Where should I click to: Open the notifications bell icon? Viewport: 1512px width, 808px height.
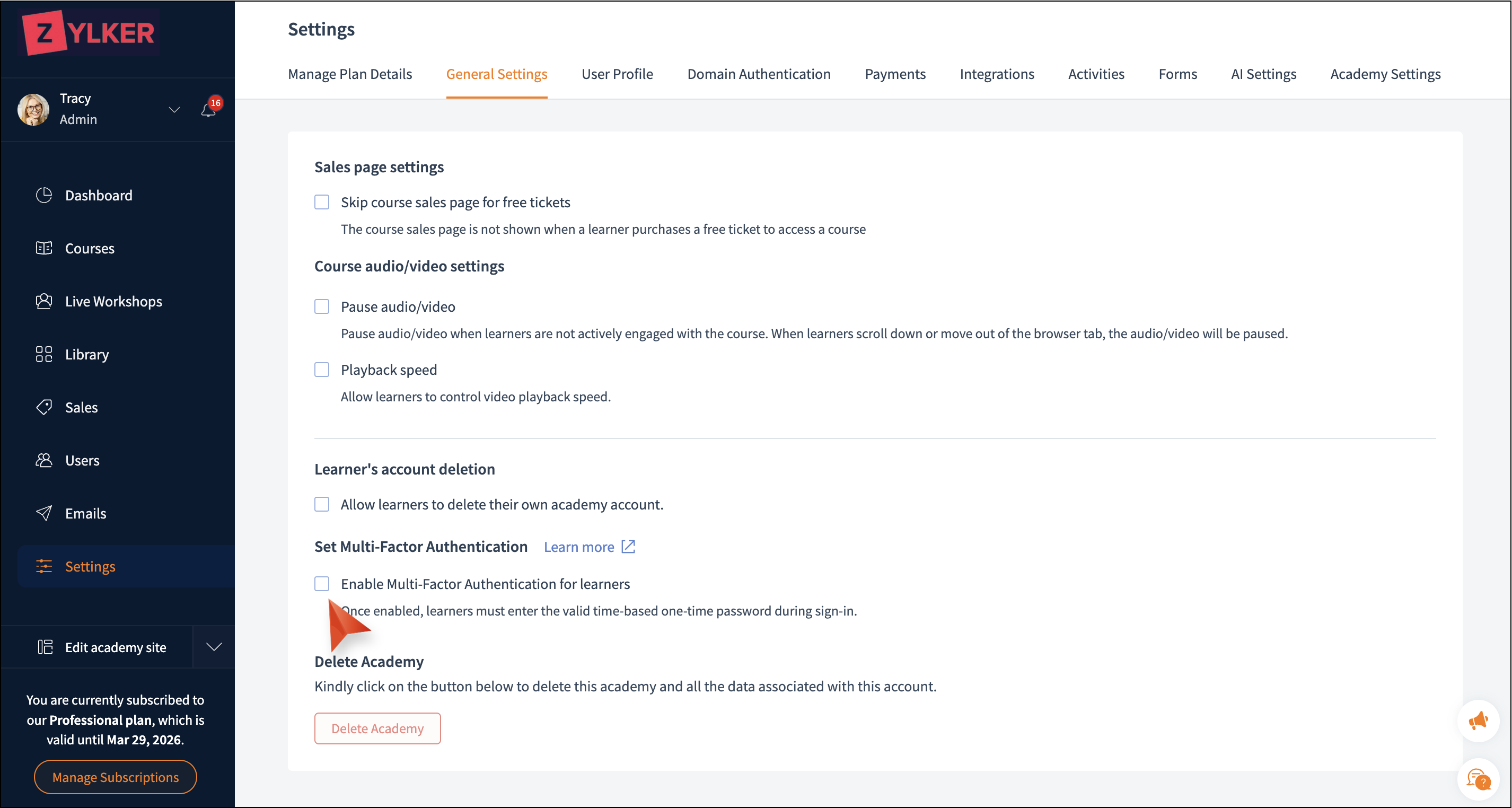[208, 110]
